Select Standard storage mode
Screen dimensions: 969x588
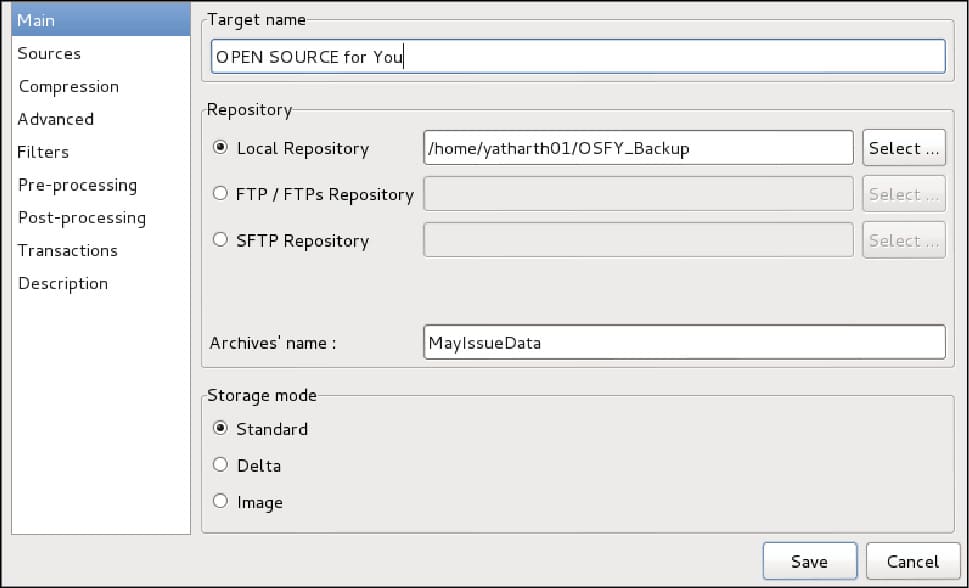tap(221, 429)
